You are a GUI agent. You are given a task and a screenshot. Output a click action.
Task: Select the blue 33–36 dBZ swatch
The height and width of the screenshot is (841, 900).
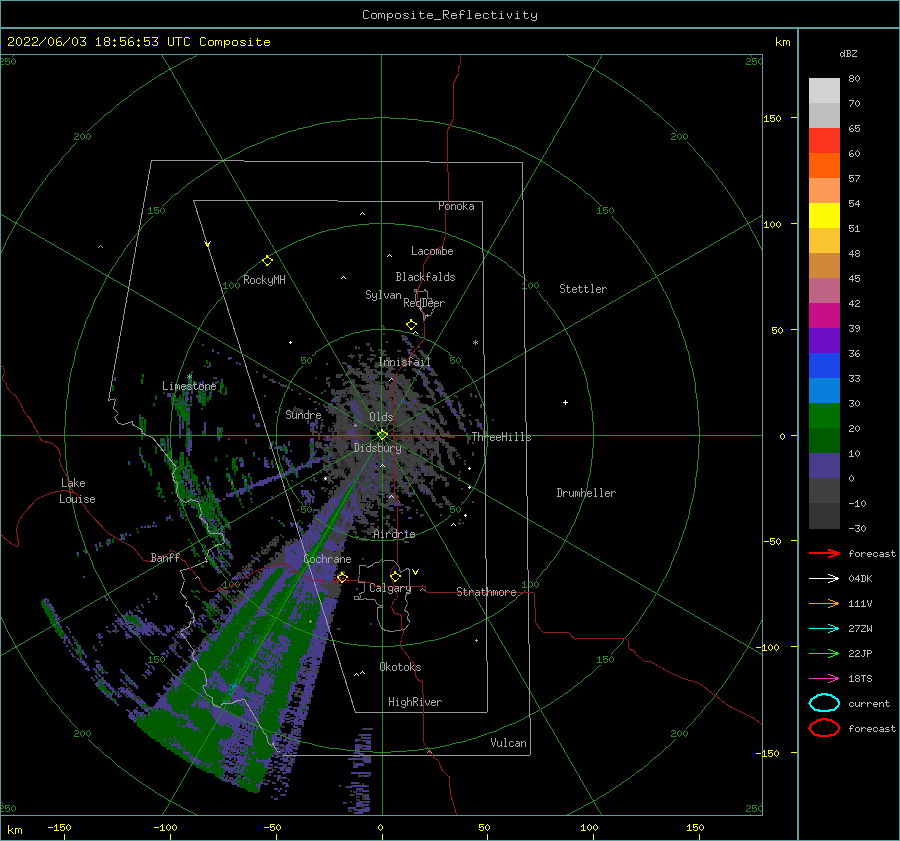point(824,365)
